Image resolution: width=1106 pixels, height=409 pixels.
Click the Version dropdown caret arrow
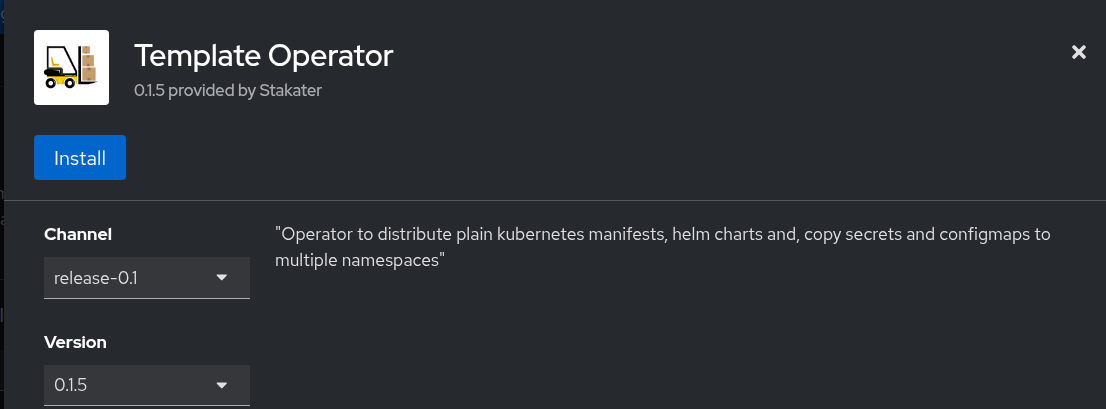(x=222, y=384)
